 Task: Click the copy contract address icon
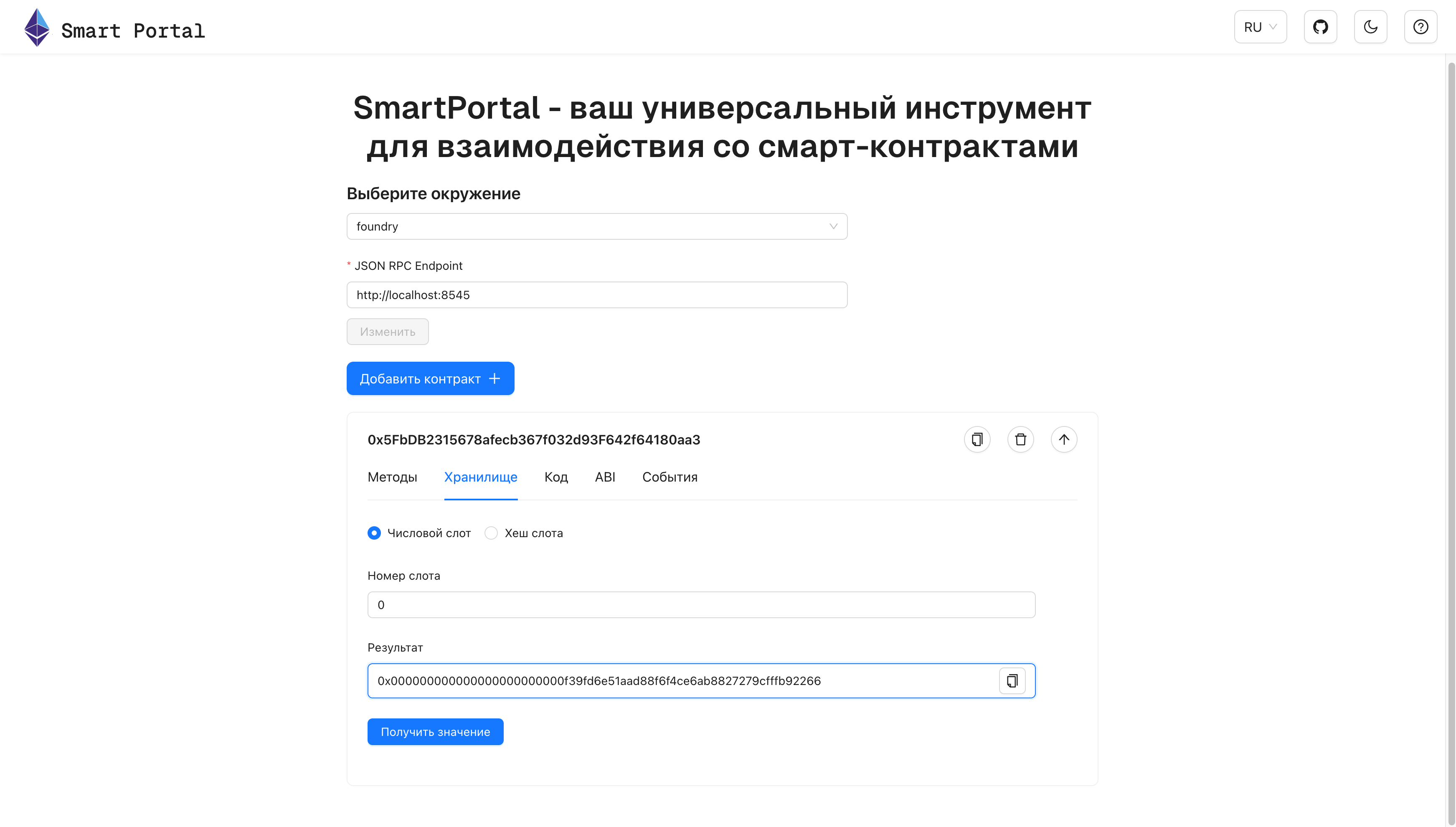tap(977, 439)
